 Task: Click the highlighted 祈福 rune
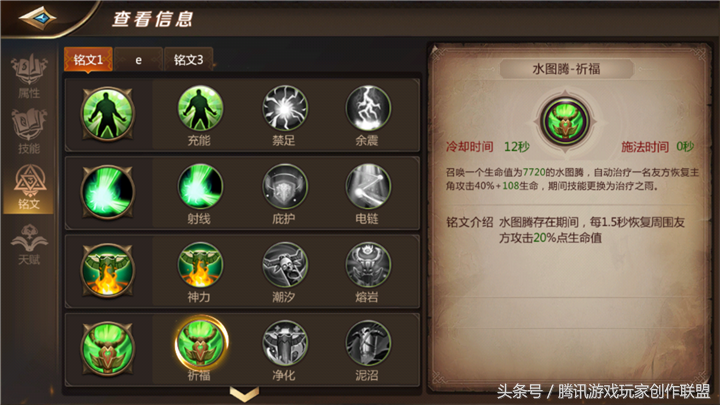coord(201,343)
